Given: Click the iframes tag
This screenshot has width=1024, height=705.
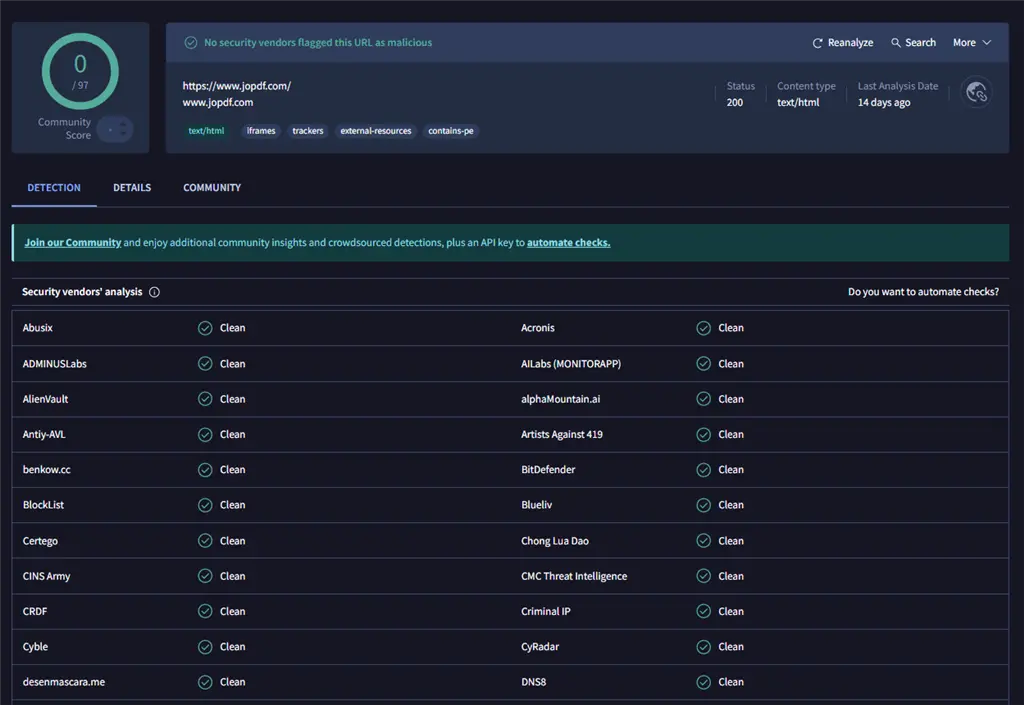Looking at the screenshot, I should (x=261, y=131).
